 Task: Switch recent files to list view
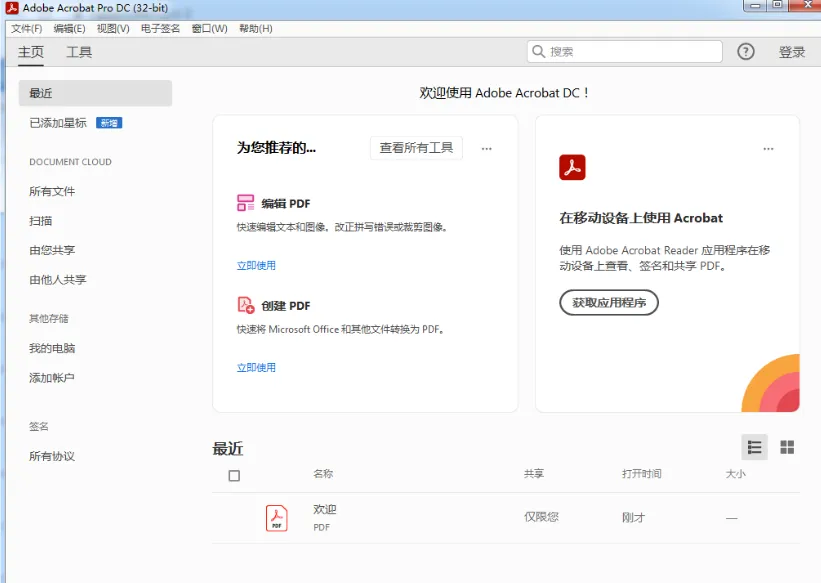coord(755,447)
